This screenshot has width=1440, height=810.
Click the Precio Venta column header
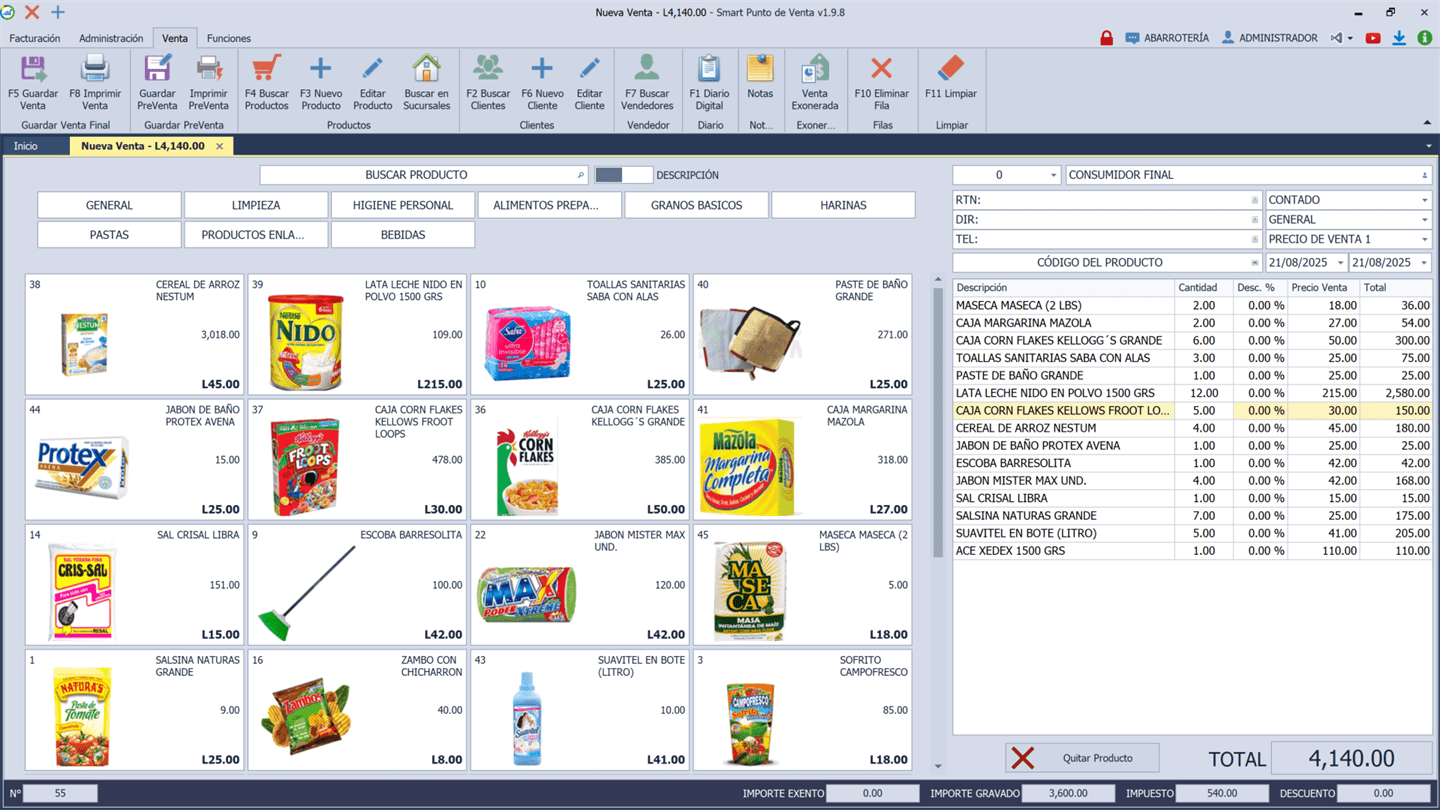[1324, 288]
